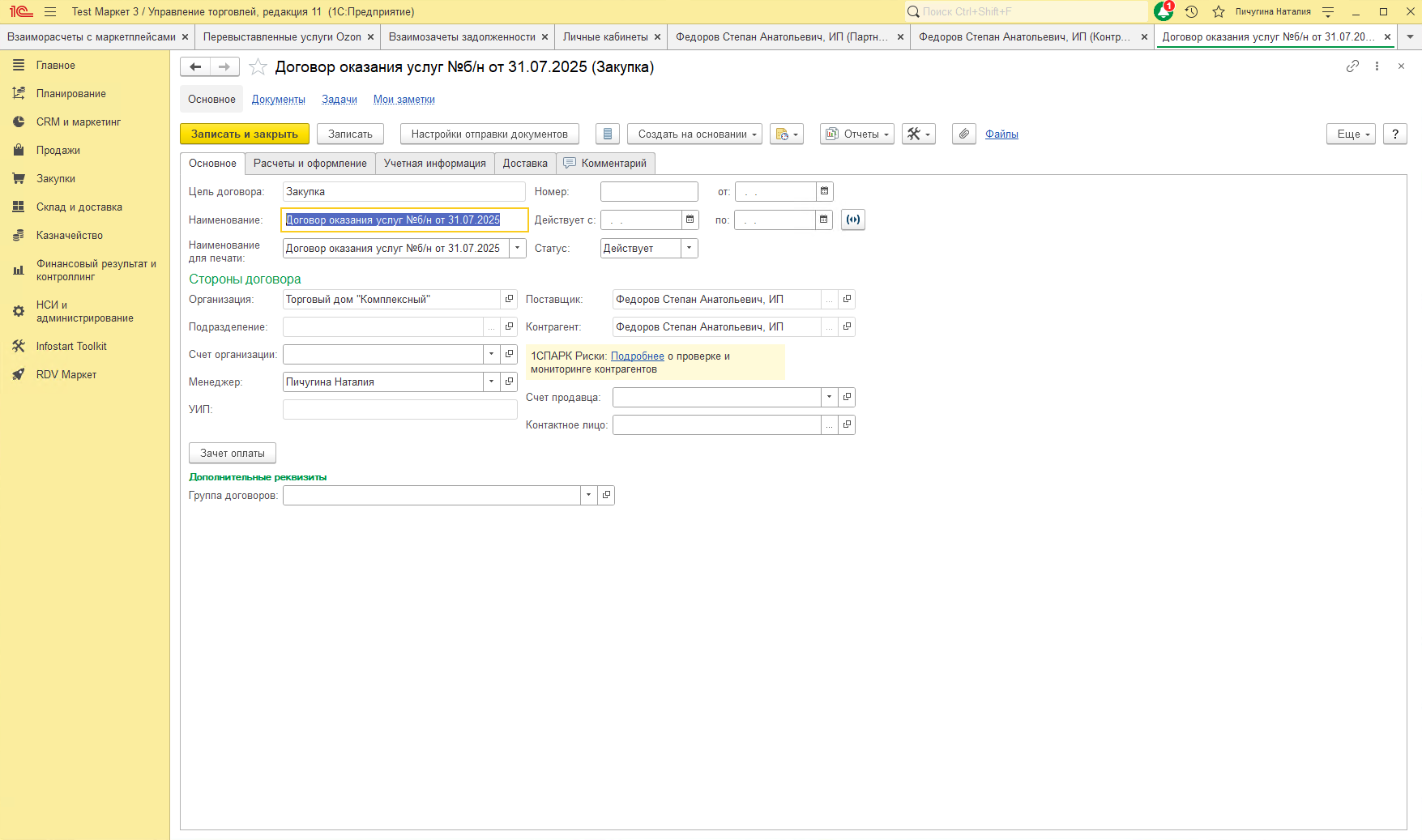Expand the Статус dropdown
Screen dimensions: 1422x840
coord(689,248)
